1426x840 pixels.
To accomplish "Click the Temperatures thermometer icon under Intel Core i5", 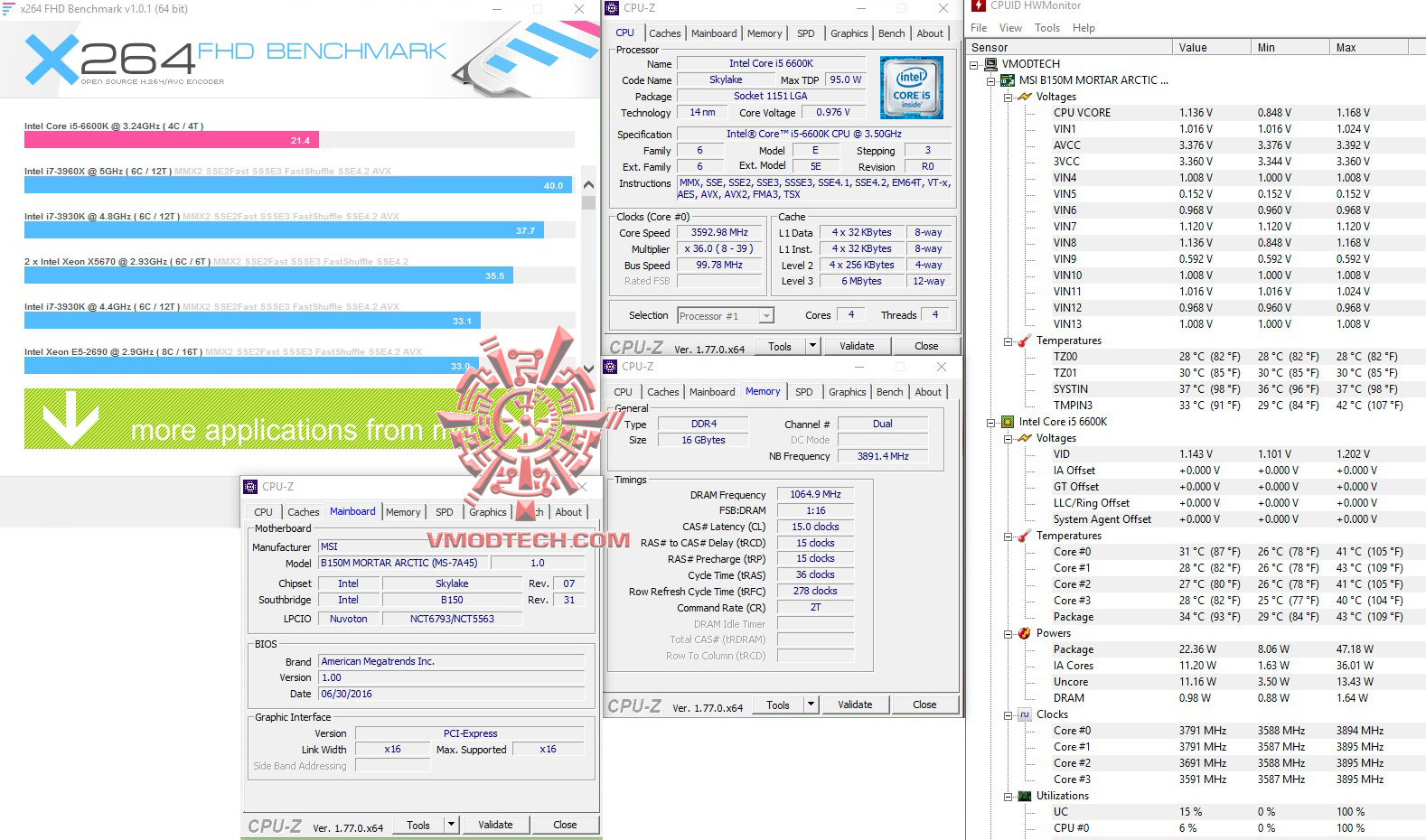I will [1025, 536].
